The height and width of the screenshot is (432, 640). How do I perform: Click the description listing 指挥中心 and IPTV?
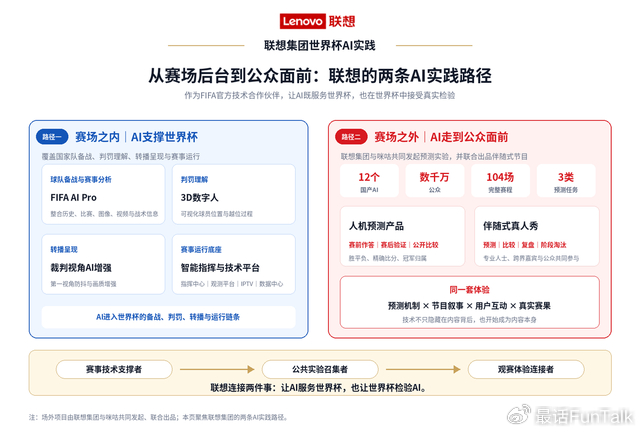[231, 284]
